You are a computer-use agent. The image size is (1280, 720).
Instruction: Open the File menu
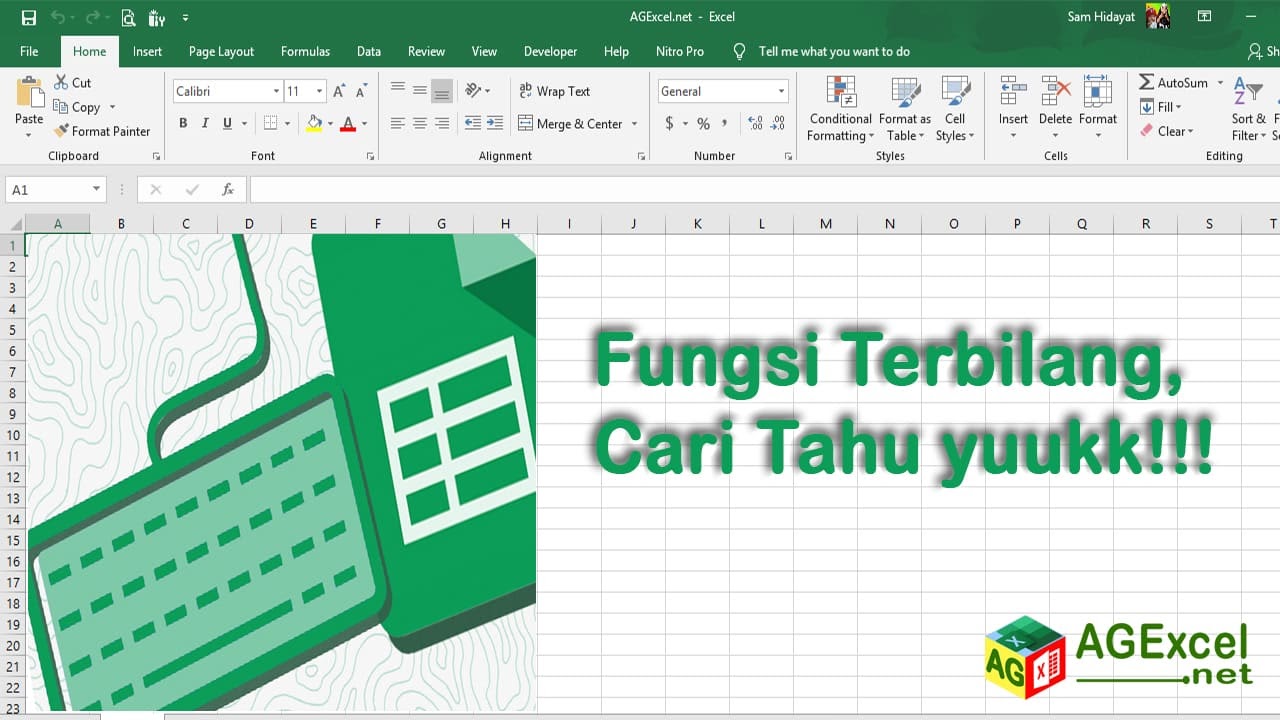[x=29, y=51]
